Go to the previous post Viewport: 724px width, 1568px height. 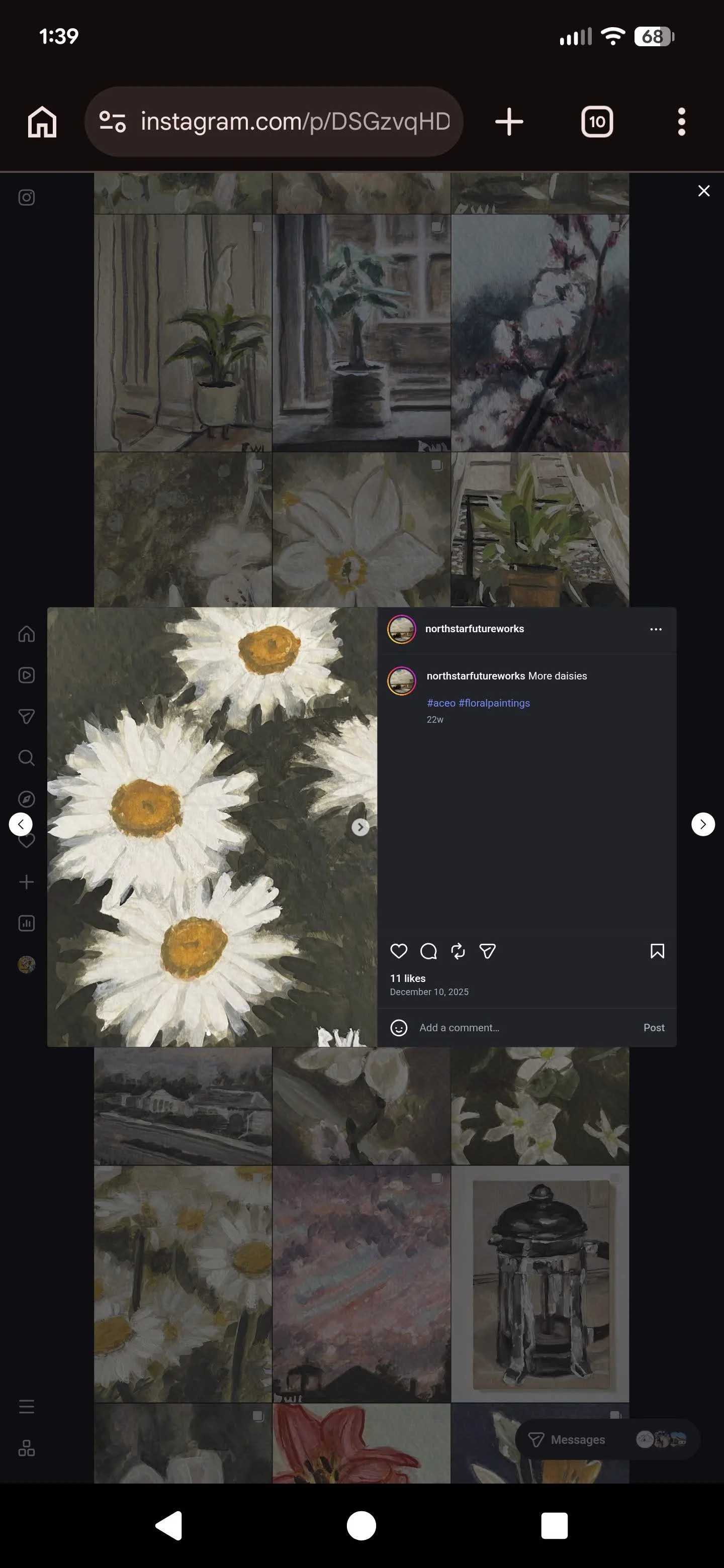21,824
